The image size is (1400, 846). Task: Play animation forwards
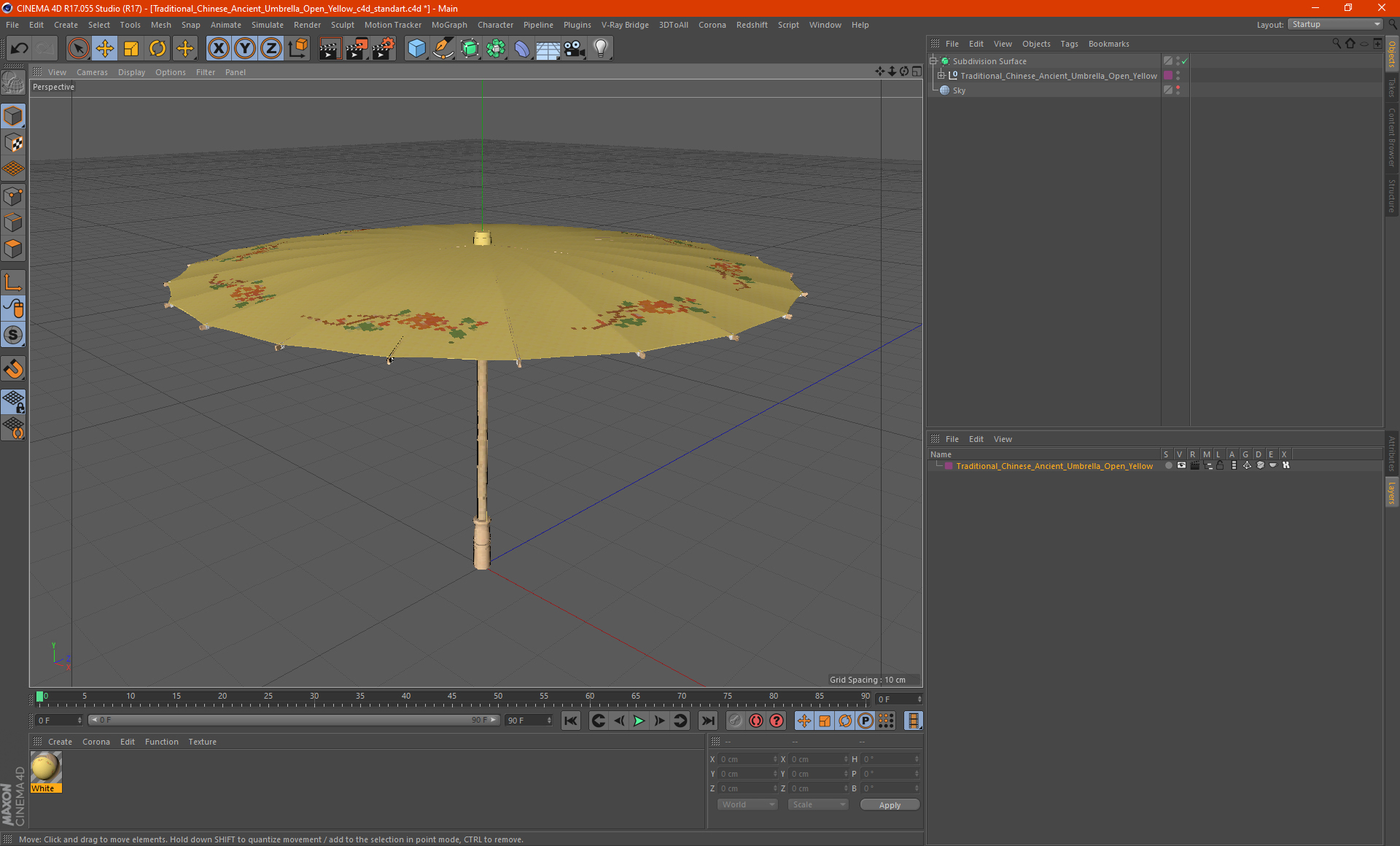click(639, 721)
